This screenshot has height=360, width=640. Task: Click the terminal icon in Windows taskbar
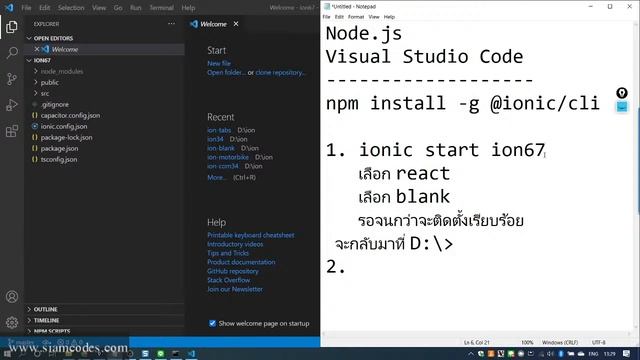tap(176, 353)
